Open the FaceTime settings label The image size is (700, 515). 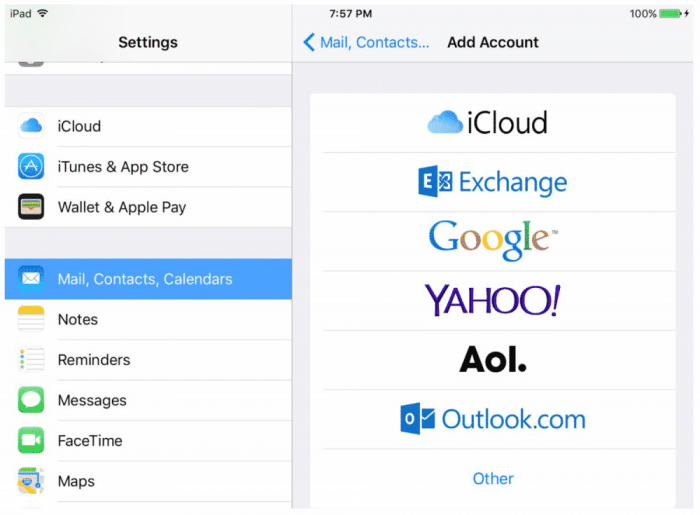(90, 440)
